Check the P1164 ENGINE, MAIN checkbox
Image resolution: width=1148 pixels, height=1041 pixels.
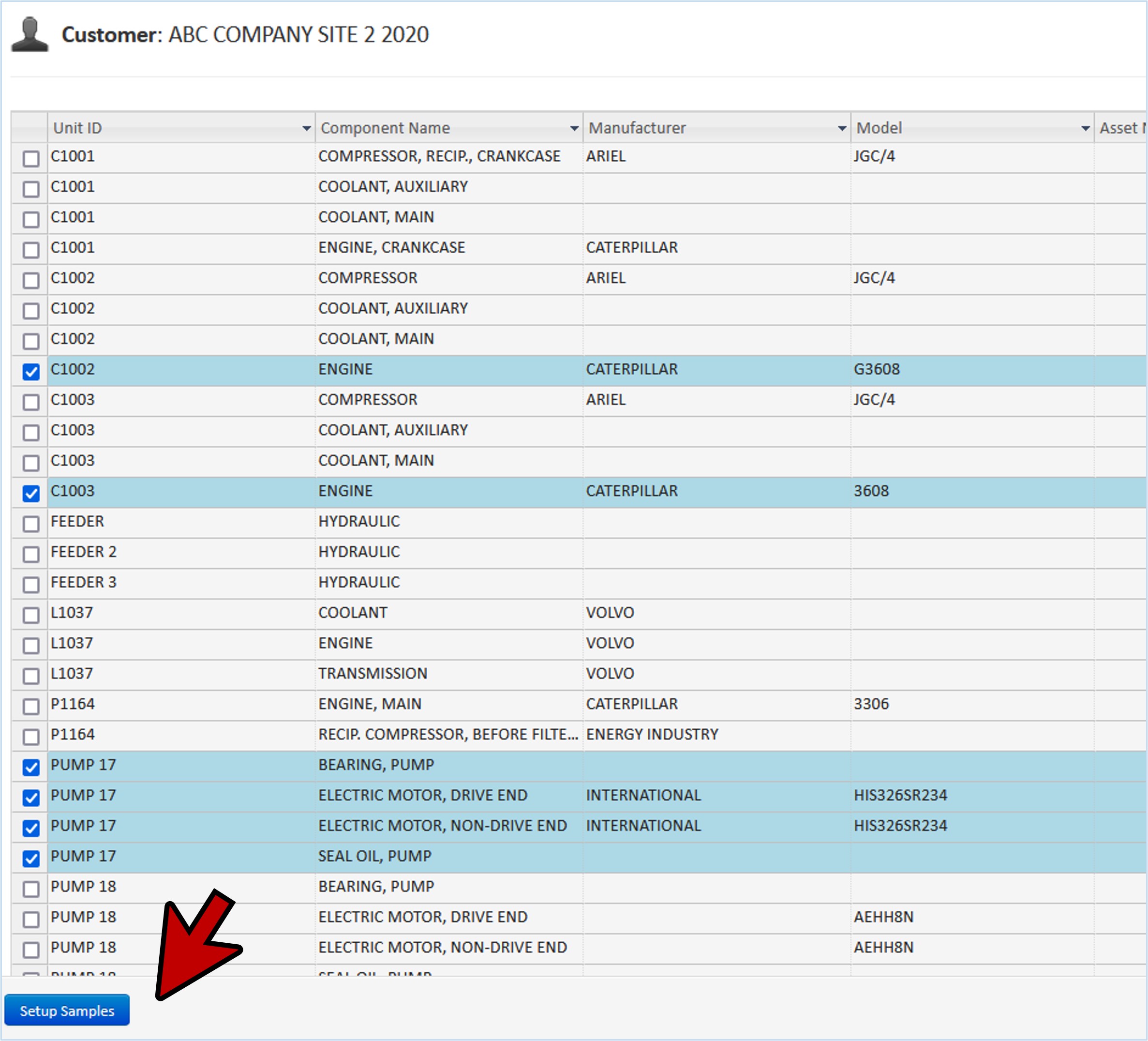point(31,707)
